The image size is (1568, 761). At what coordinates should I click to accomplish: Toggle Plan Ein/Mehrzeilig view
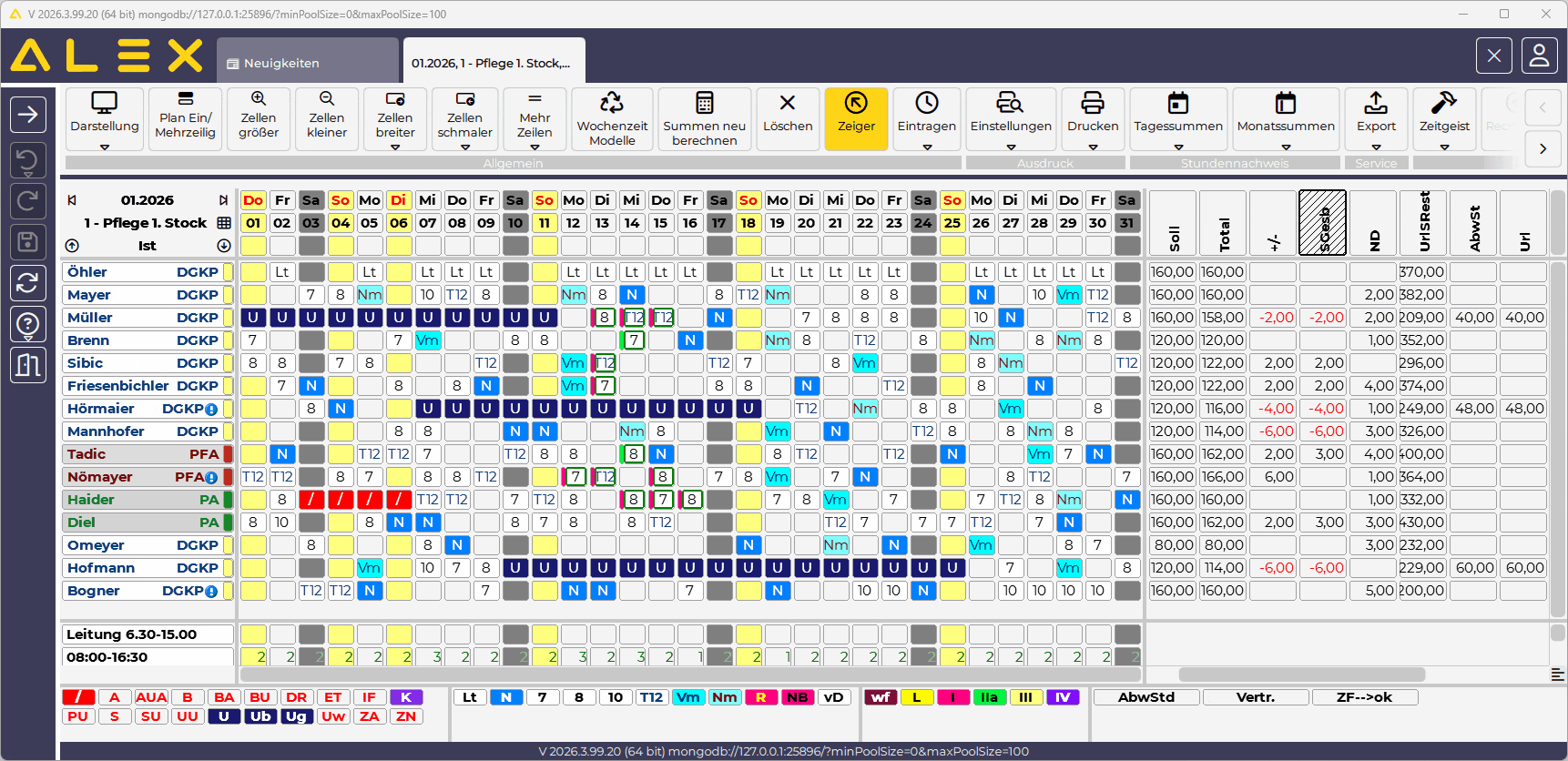tap(186, 113)
